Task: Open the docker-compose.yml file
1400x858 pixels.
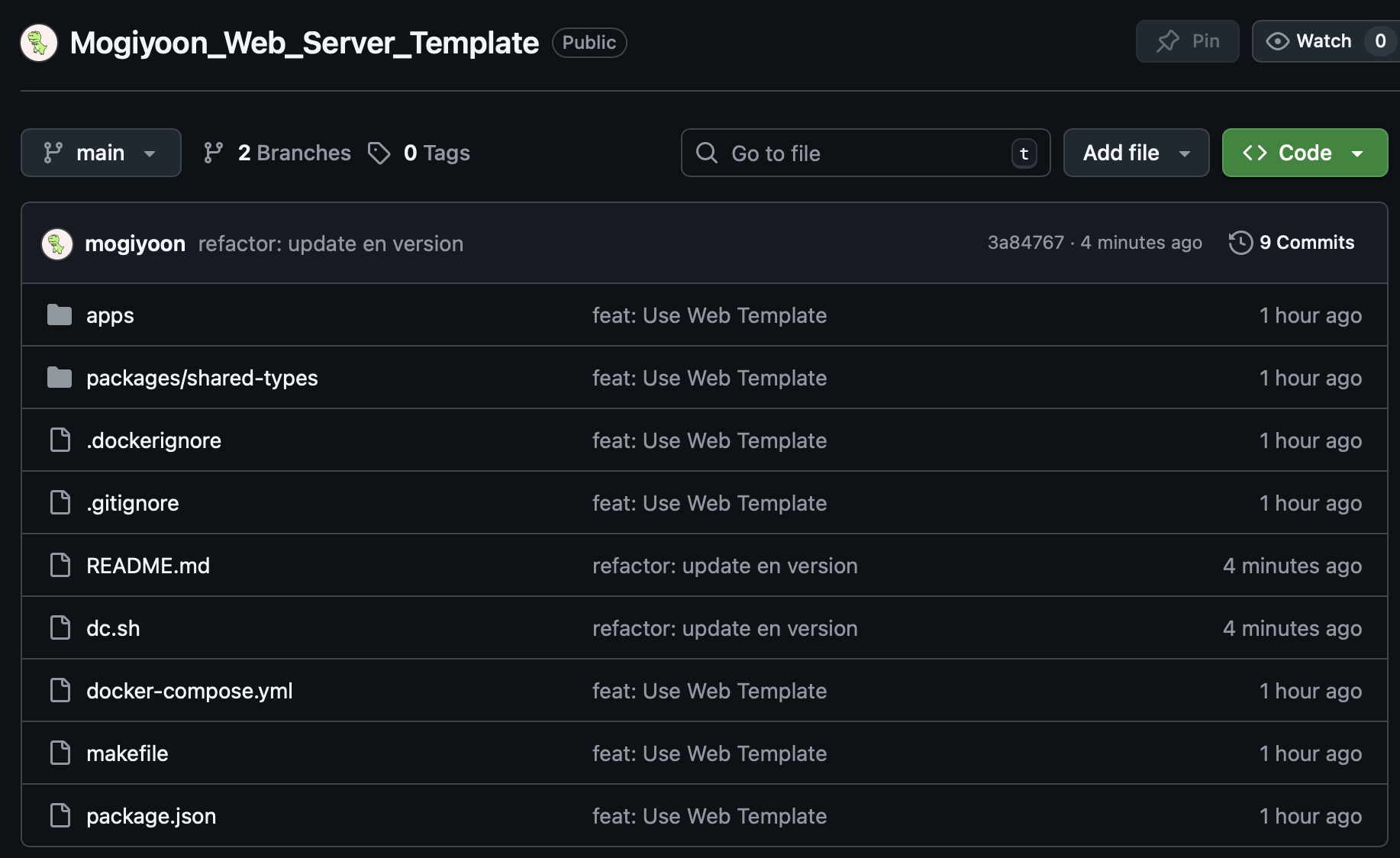Action: (189, 691)
